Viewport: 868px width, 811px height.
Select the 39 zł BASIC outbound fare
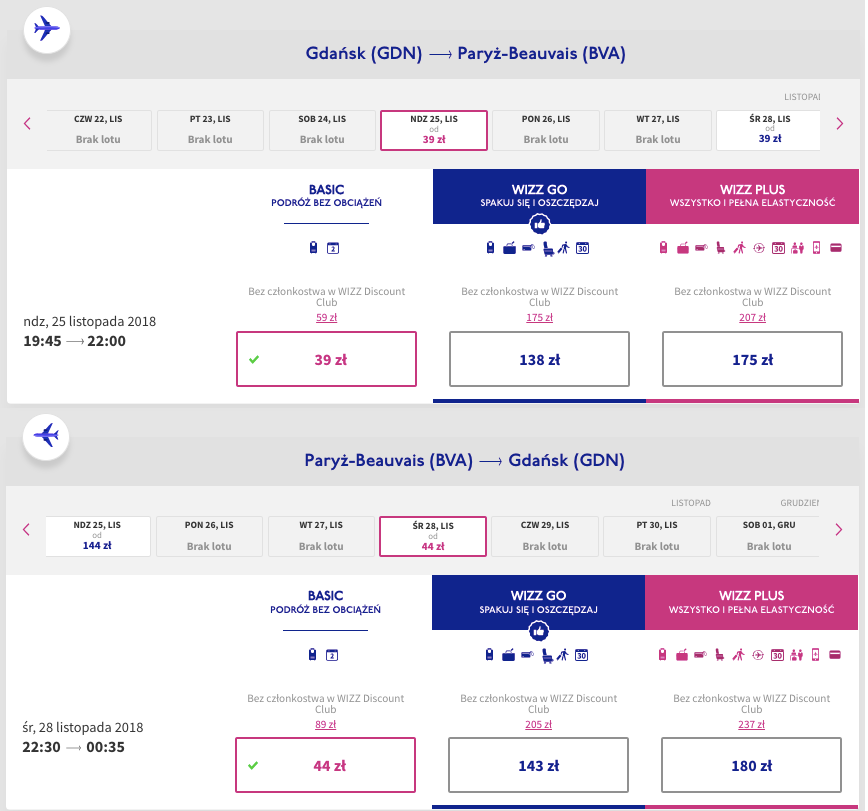(x=326, y=359)
